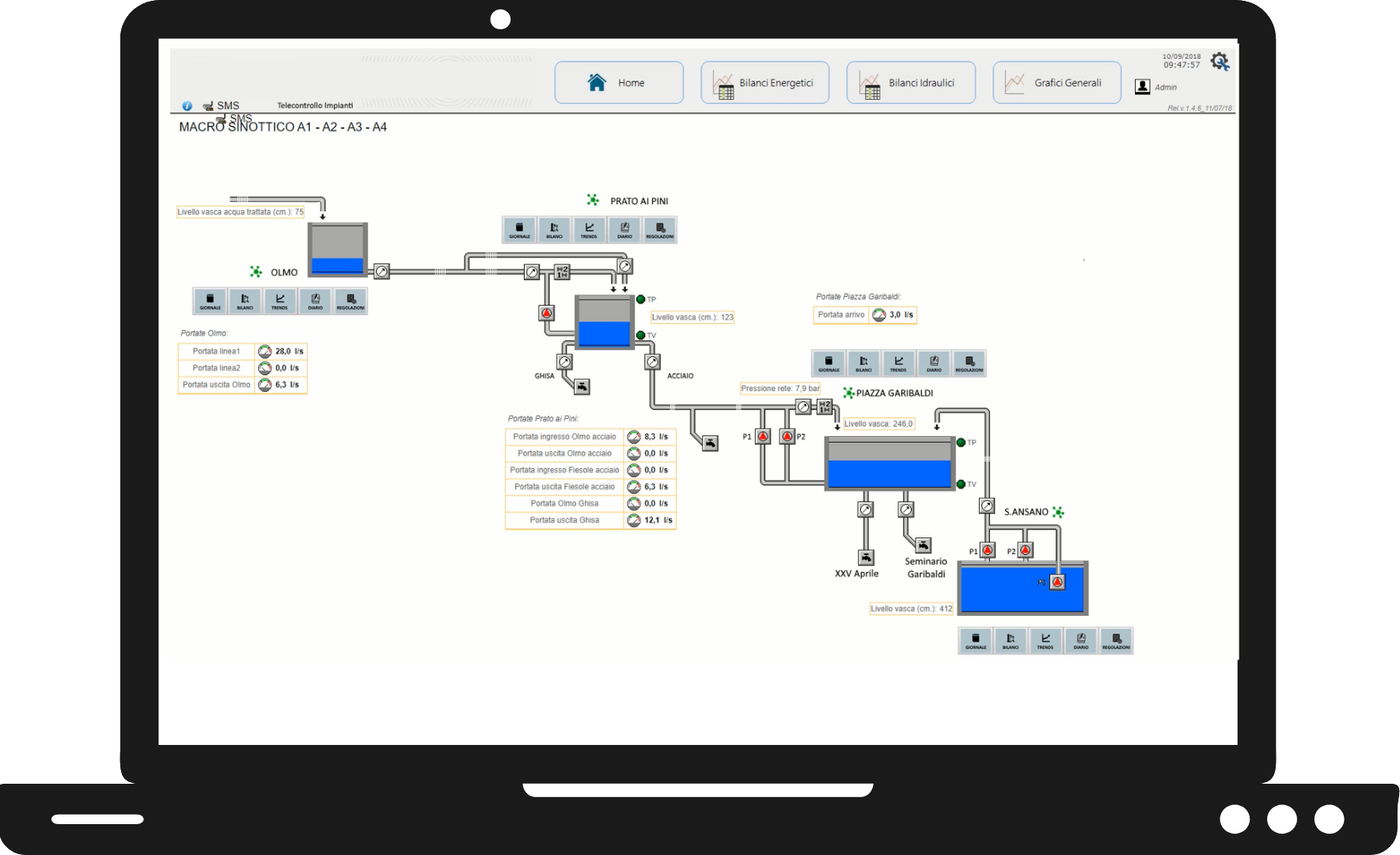
Task: Click the blue info icon
Action: (187, 106)
